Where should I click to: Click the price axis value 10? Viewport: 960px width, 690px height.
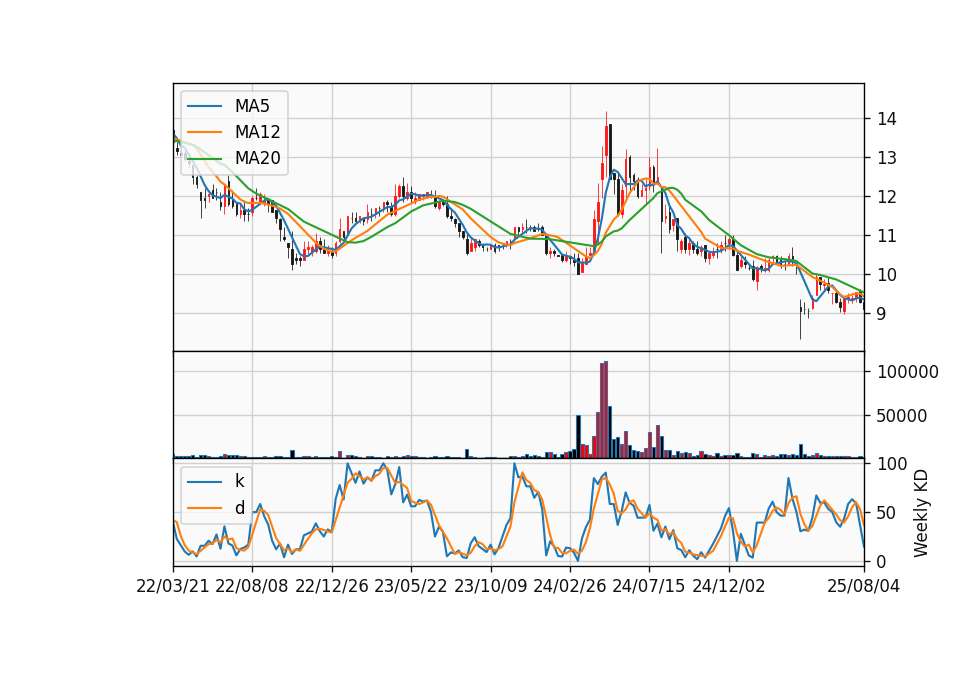click(x=886, y=275)
